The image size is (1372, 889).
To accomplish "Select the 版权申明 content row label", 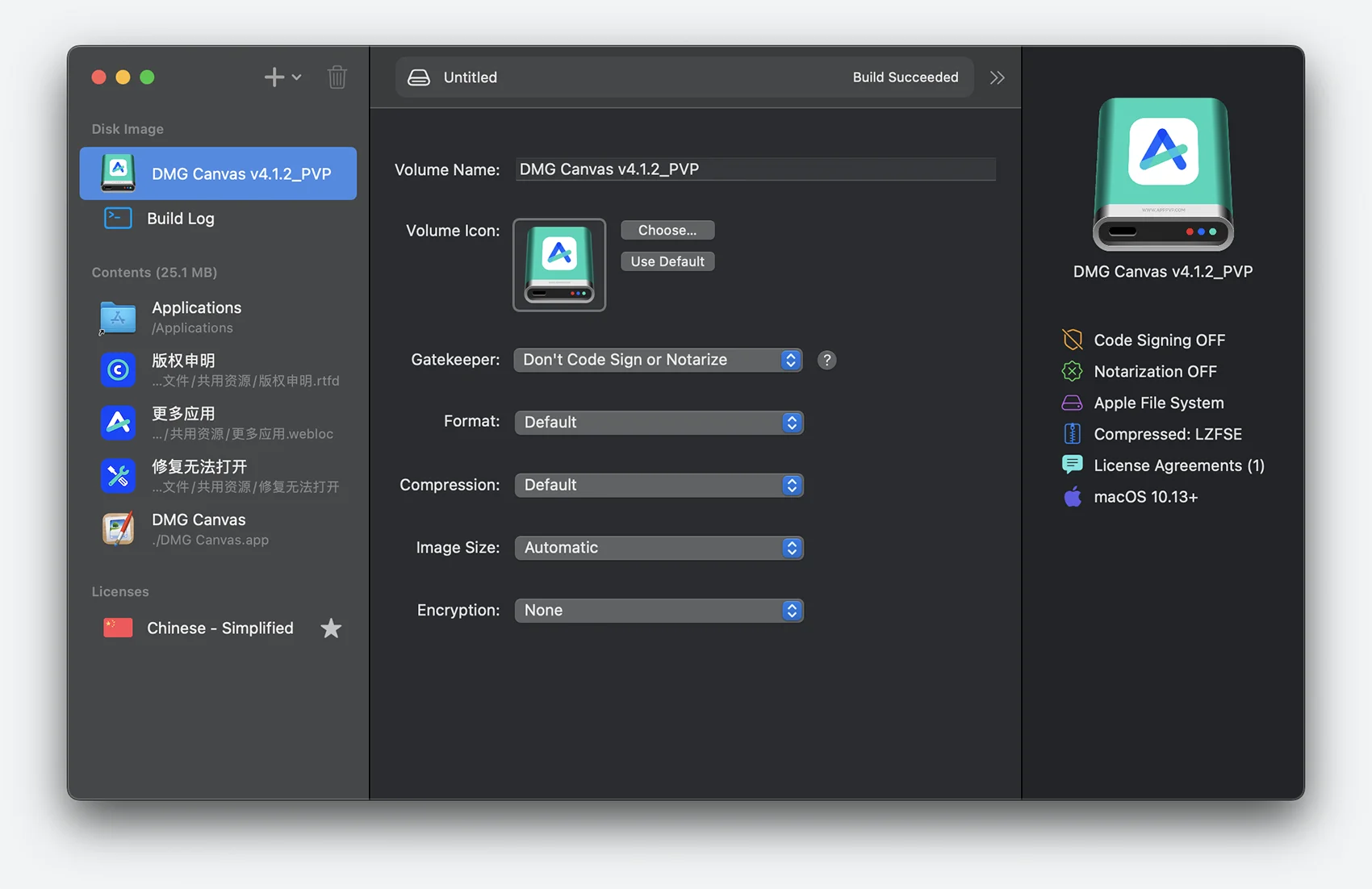I will click(183, 361).
